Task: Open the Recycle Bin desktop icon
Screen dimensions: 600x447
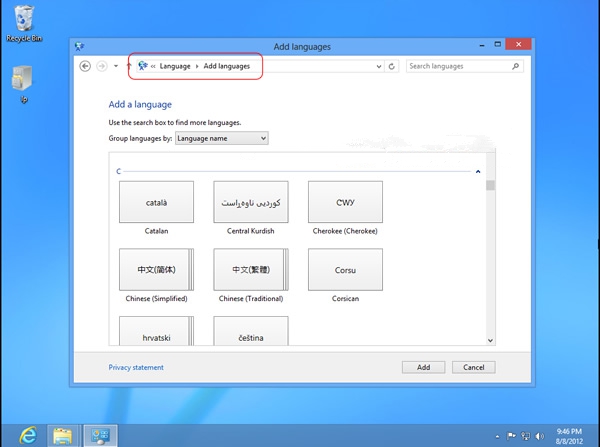Action: click(x=22, y=20)
